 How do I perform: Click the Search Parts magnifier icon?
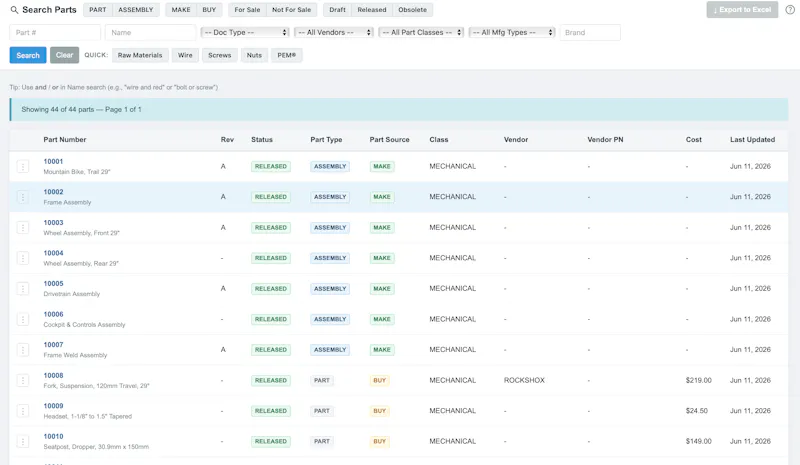14,10
